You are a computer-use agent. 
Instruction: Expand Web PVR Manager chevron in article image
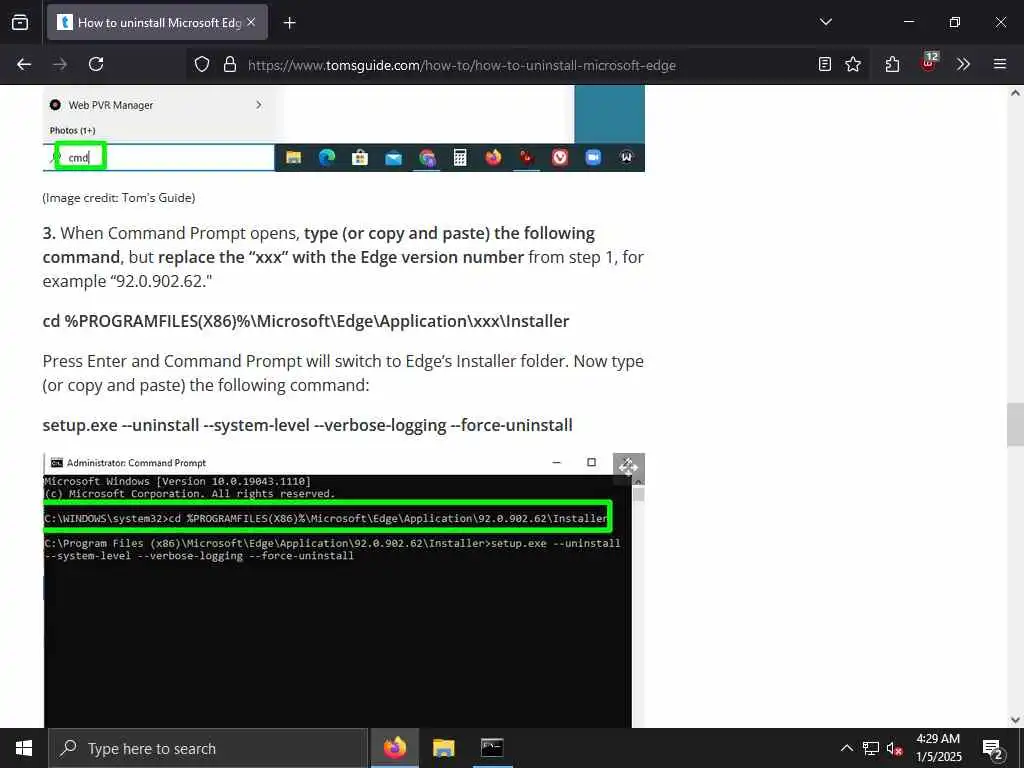259,104
